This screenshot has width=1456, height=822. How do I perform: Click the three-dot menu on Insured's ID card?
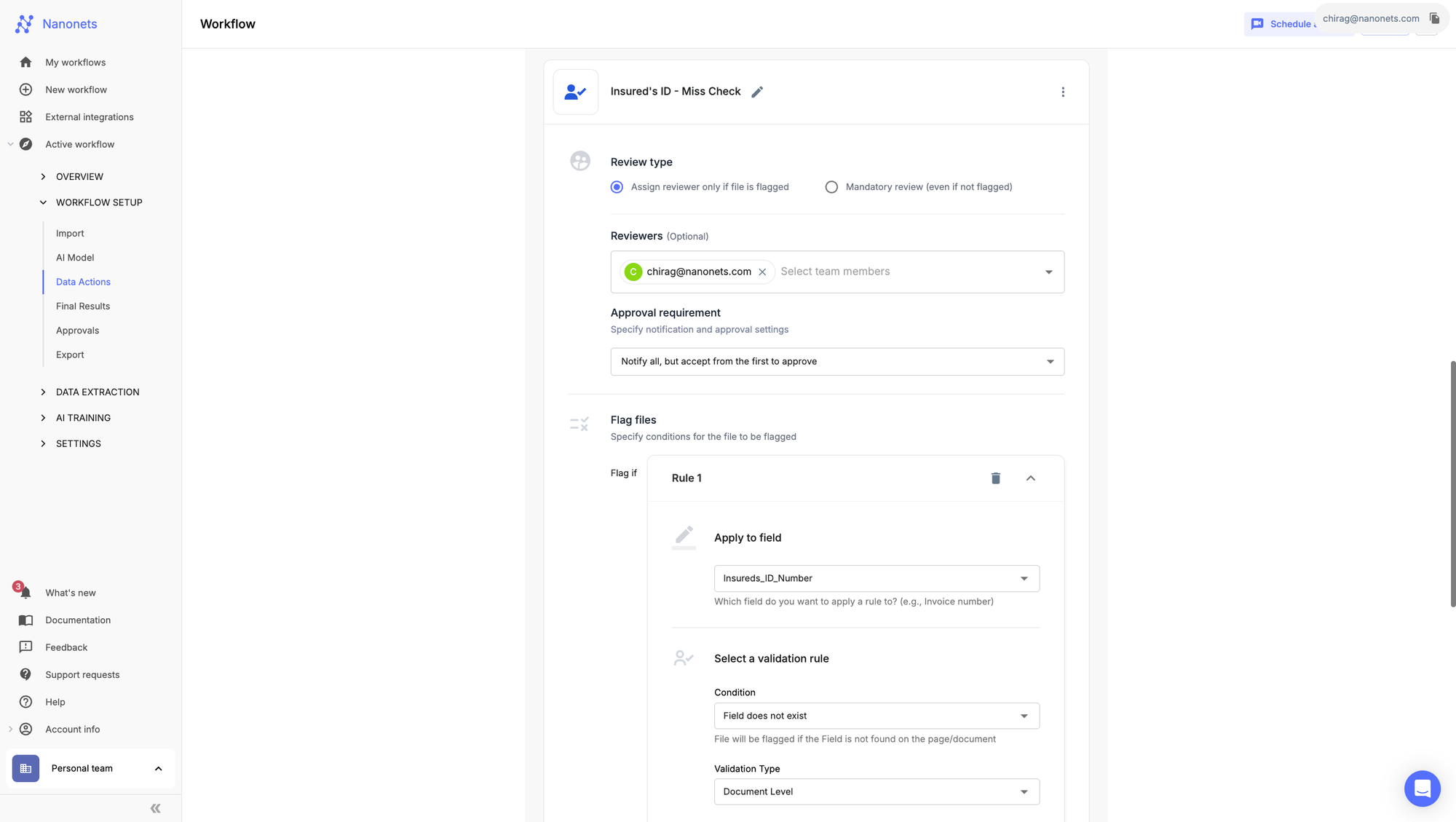click(1063, 92)
